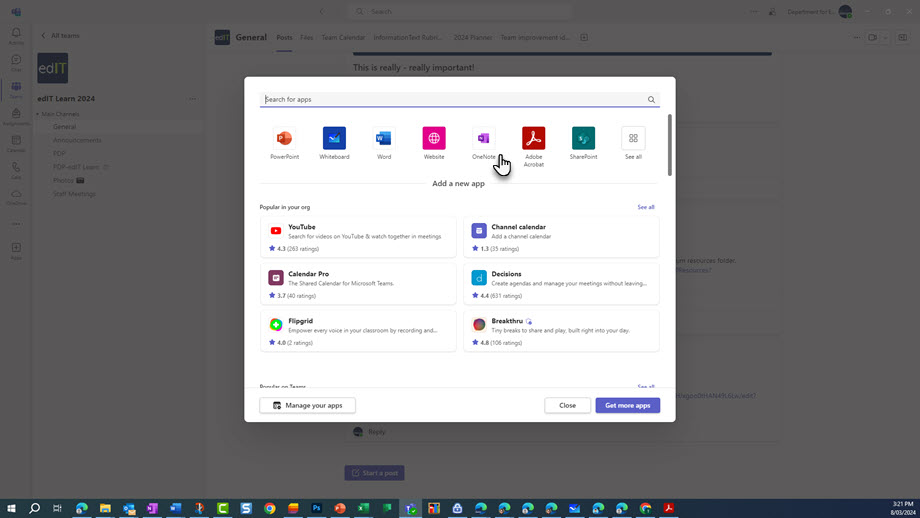The width and height of the screenshot is (920, 518).
Task: Open channel more options ellipsis
Action: (857, 38)
